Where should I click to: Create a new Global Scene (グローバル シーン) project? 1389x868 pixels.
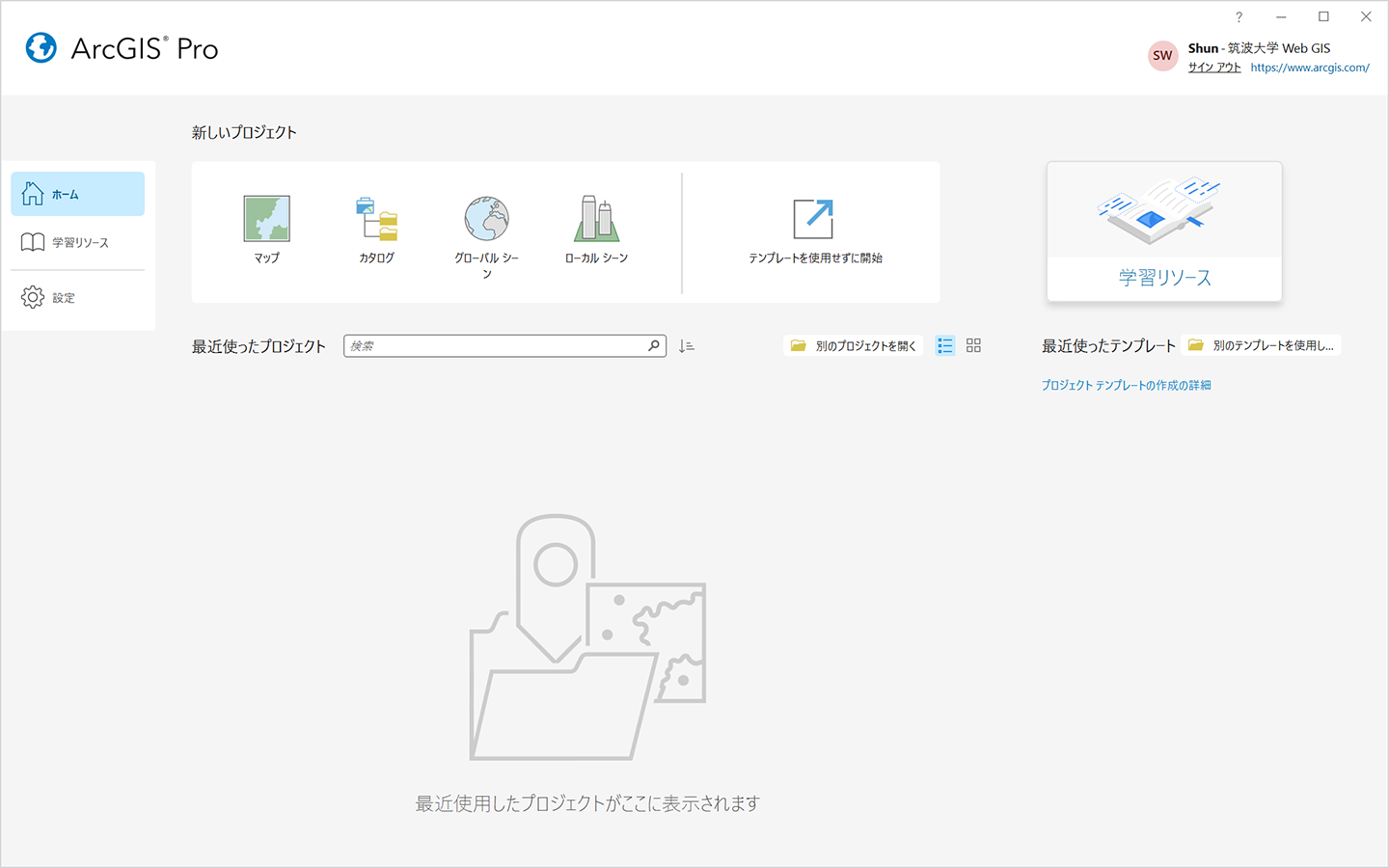click(x=486, y=236)
